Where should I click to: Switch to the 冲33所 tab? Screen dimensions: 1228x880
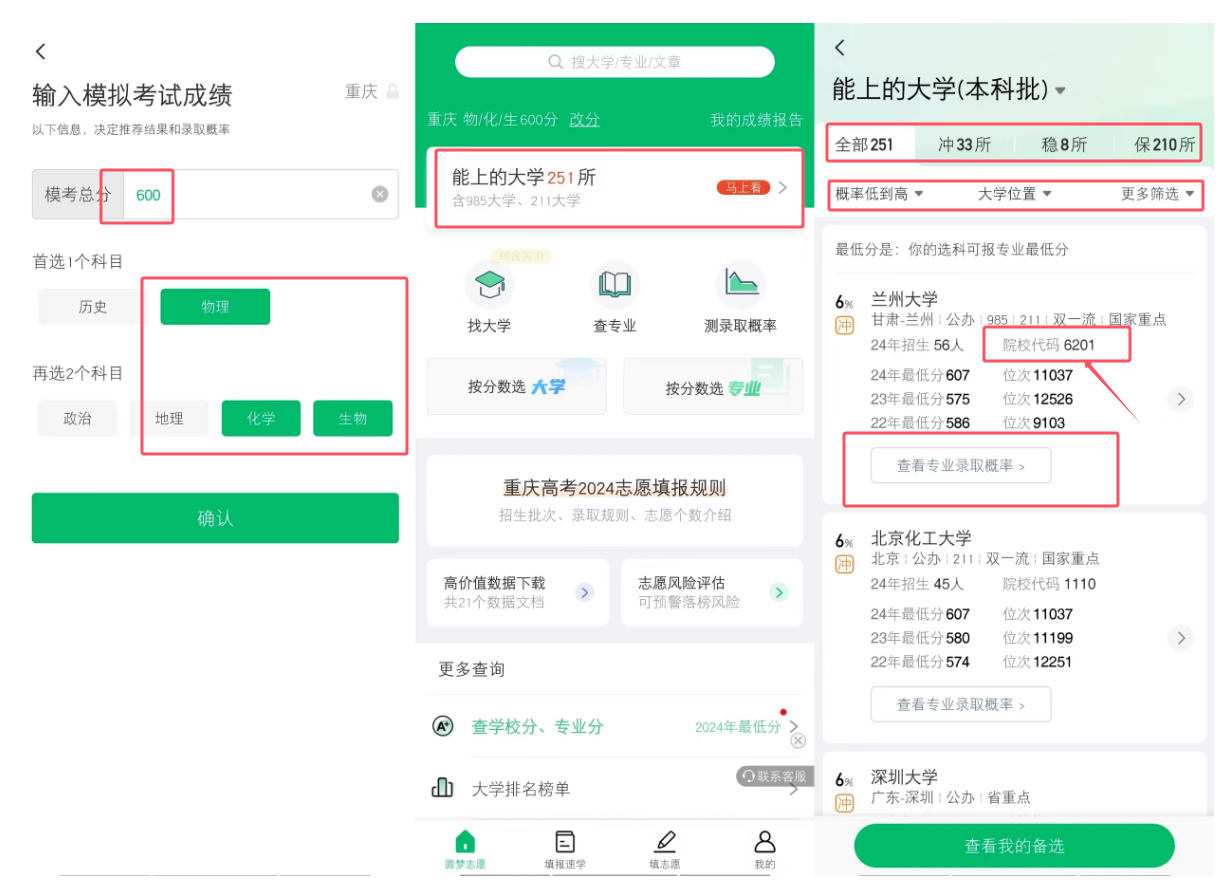tap(964, 145)
